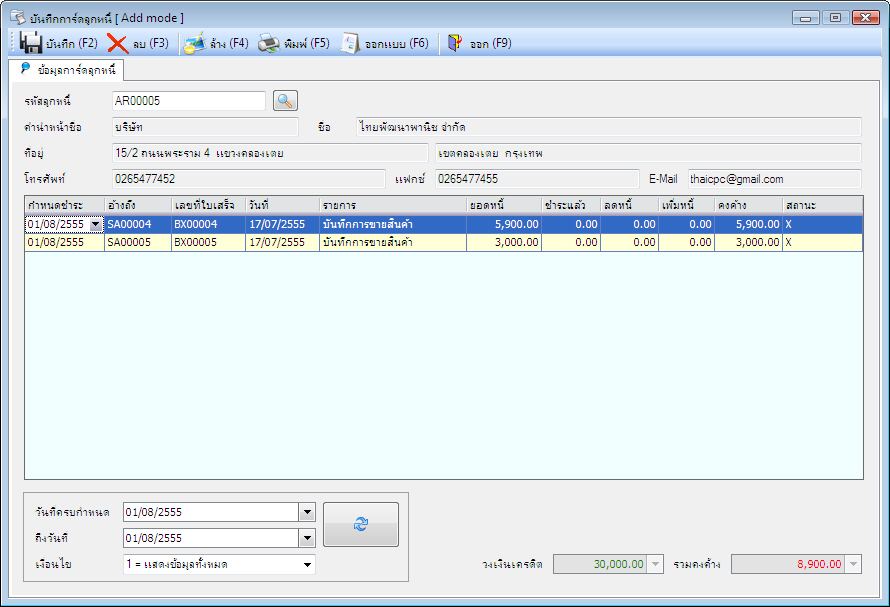Click the credit limit value 30,000.00
The height and width of the screenshot is (607, 890).
click(619, 564)
